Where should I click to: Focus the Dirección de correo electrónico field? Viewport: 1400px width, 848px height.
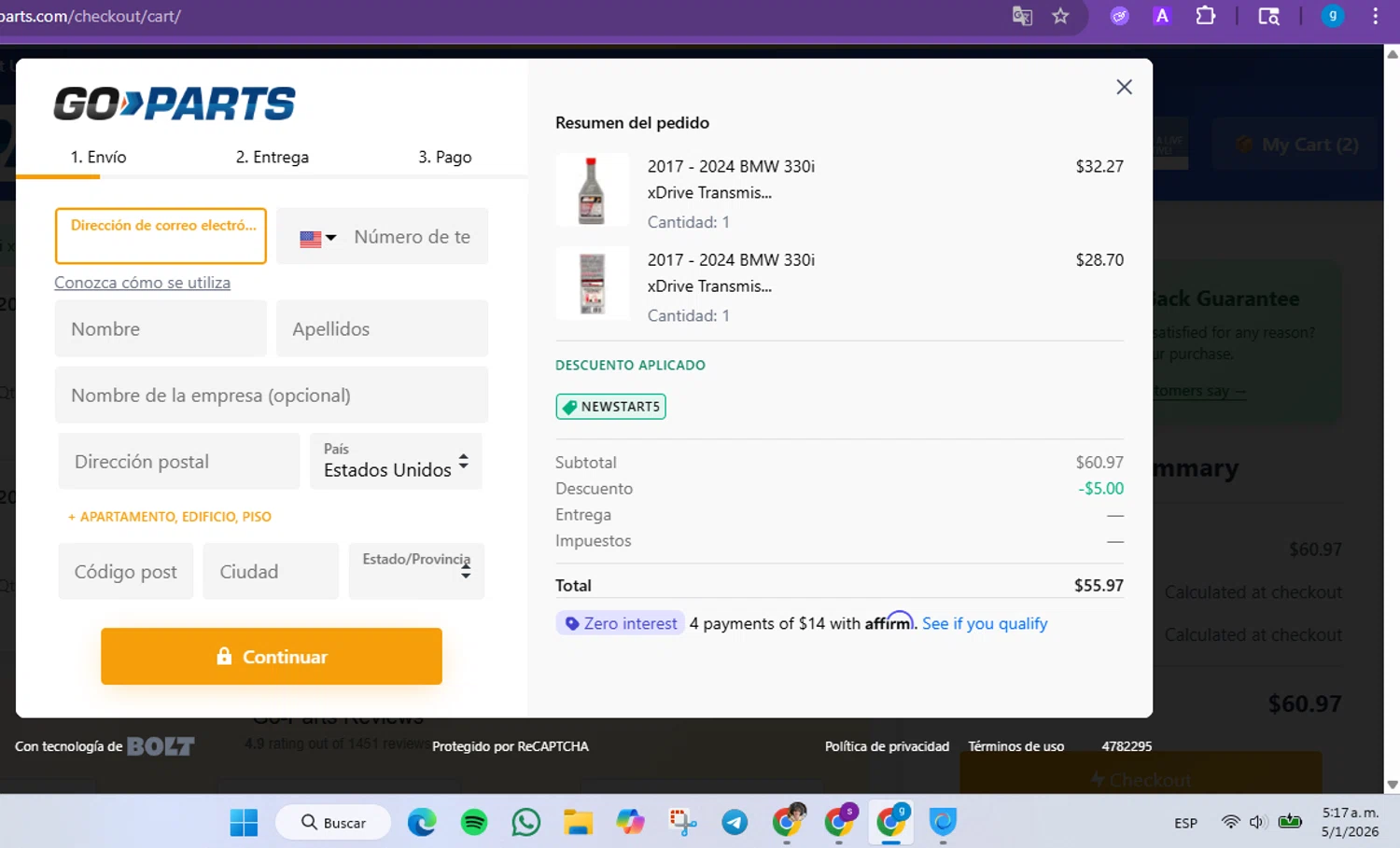pos(161,236)
